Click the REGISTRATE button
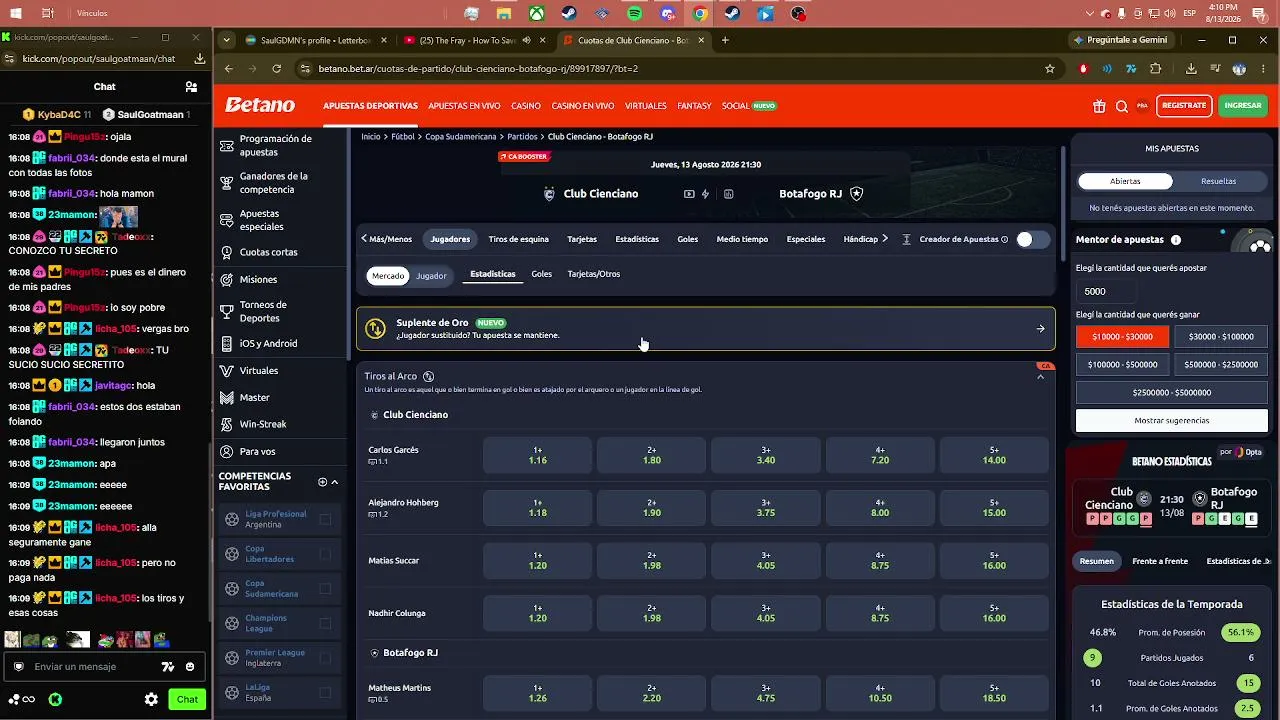This screenshot has height=720, width=1280. pos(1184,105)
